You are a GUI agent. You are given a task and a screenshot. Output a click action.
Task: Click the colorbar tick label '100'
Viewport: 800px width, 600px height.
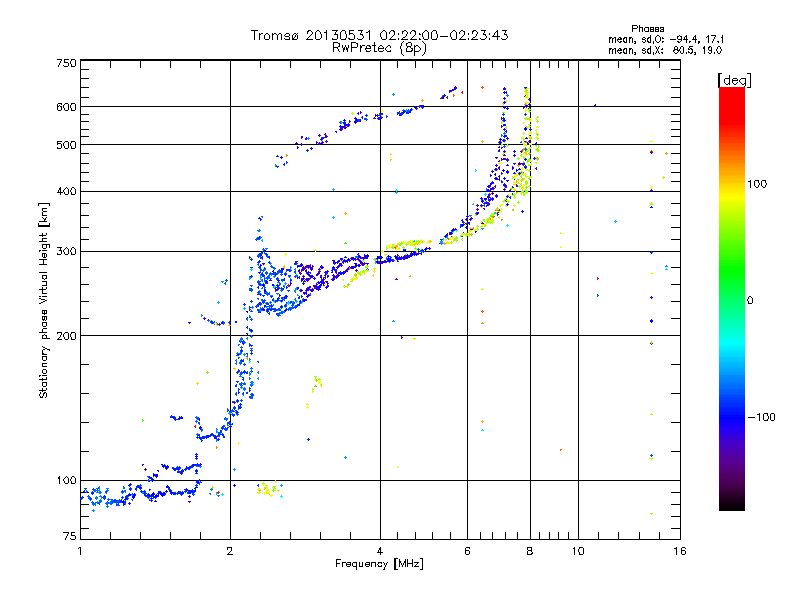click(x=757, y=184)
